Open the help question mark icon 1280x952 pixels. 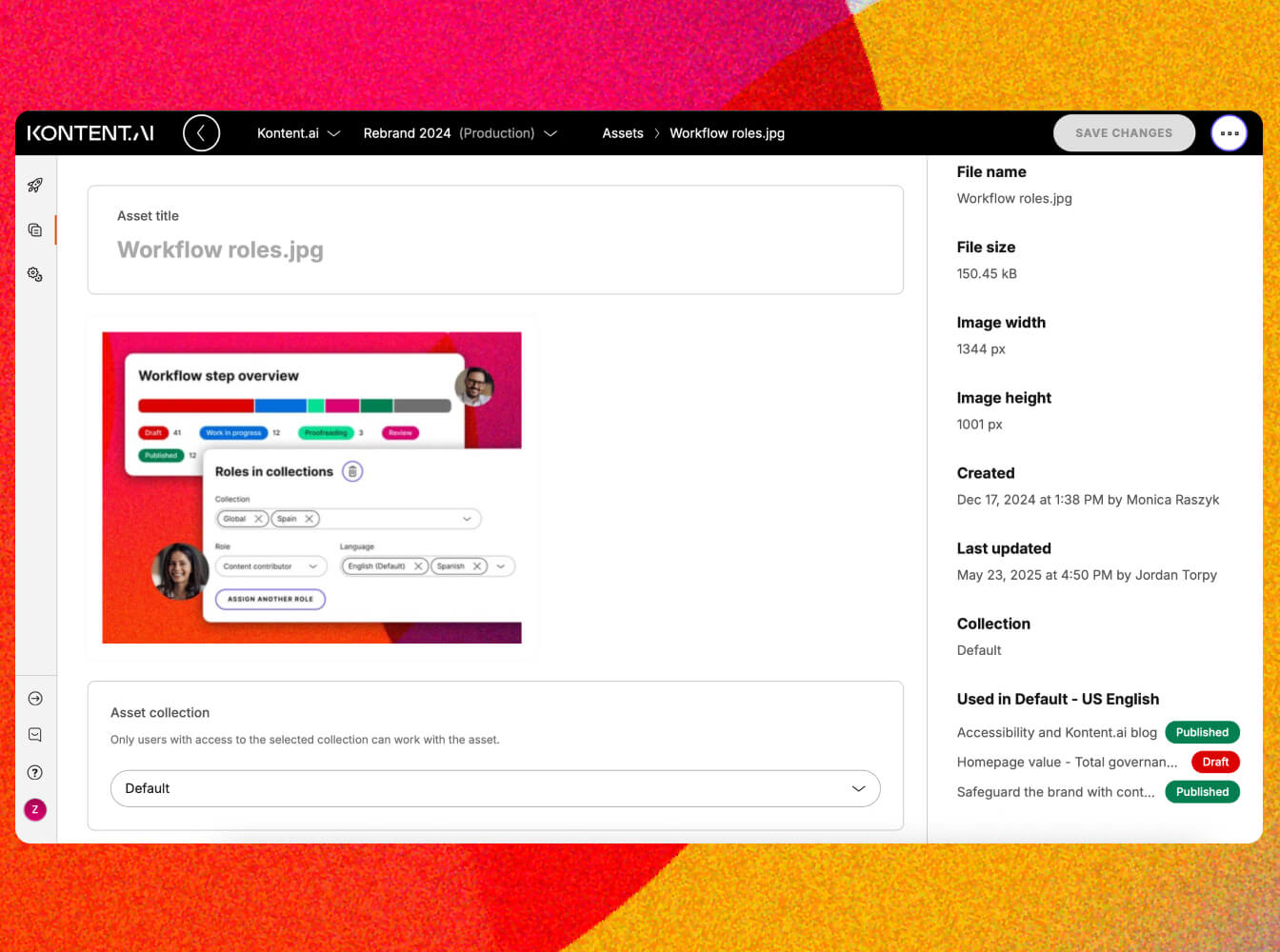click(x=35, y=773)
